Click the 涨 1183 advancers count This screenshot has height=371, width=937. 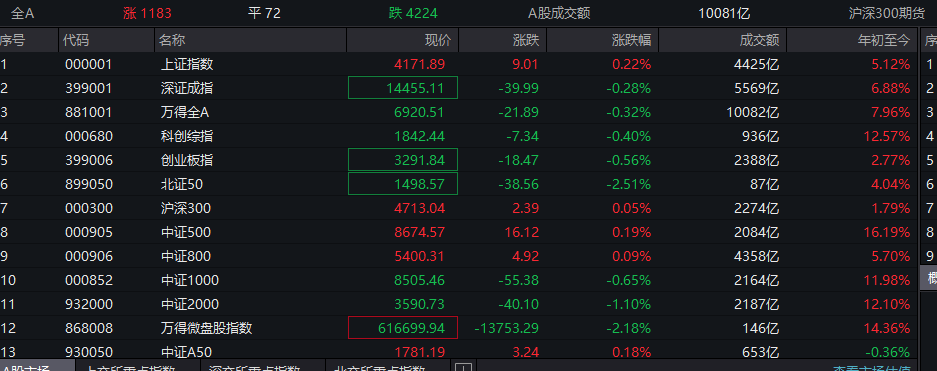click(x=148, y=13)
